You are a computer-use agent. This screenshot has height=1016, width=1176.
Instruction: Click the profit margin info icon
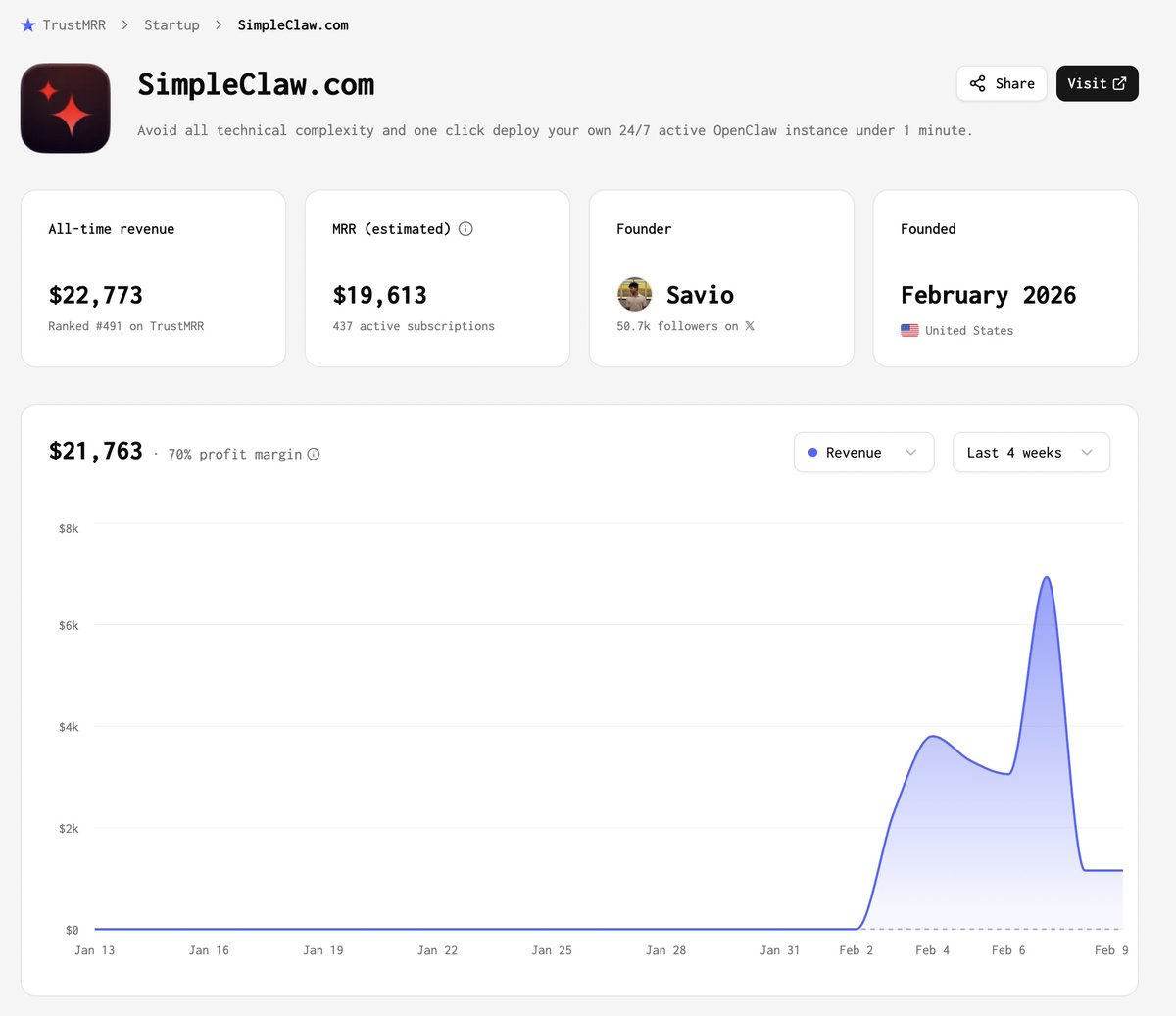tap(314, 454)
